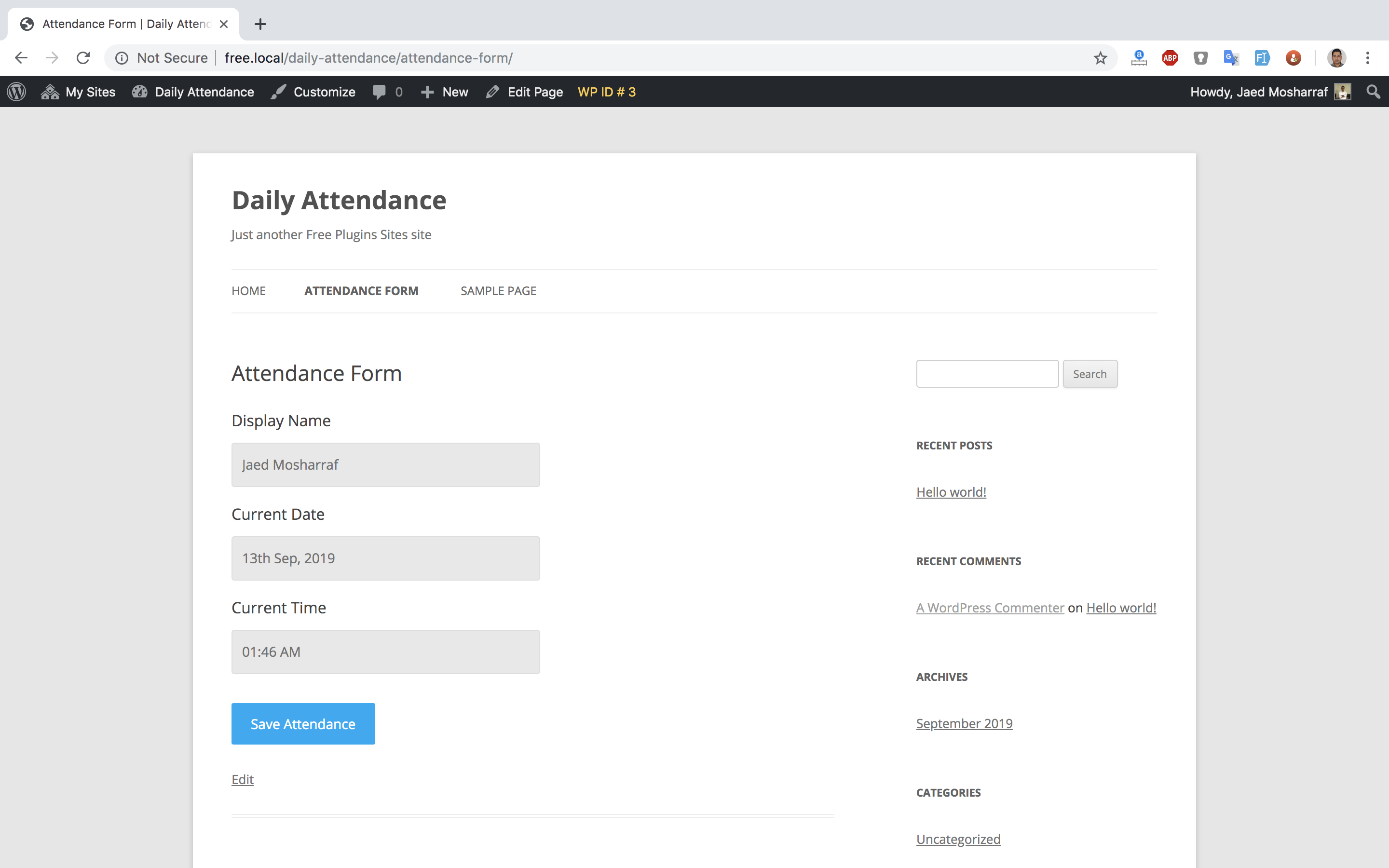This screenshot has width=1389, height=868.
Task: Open Howdy, Jaed Mosharraf account menu
Action: (1270, 92)
